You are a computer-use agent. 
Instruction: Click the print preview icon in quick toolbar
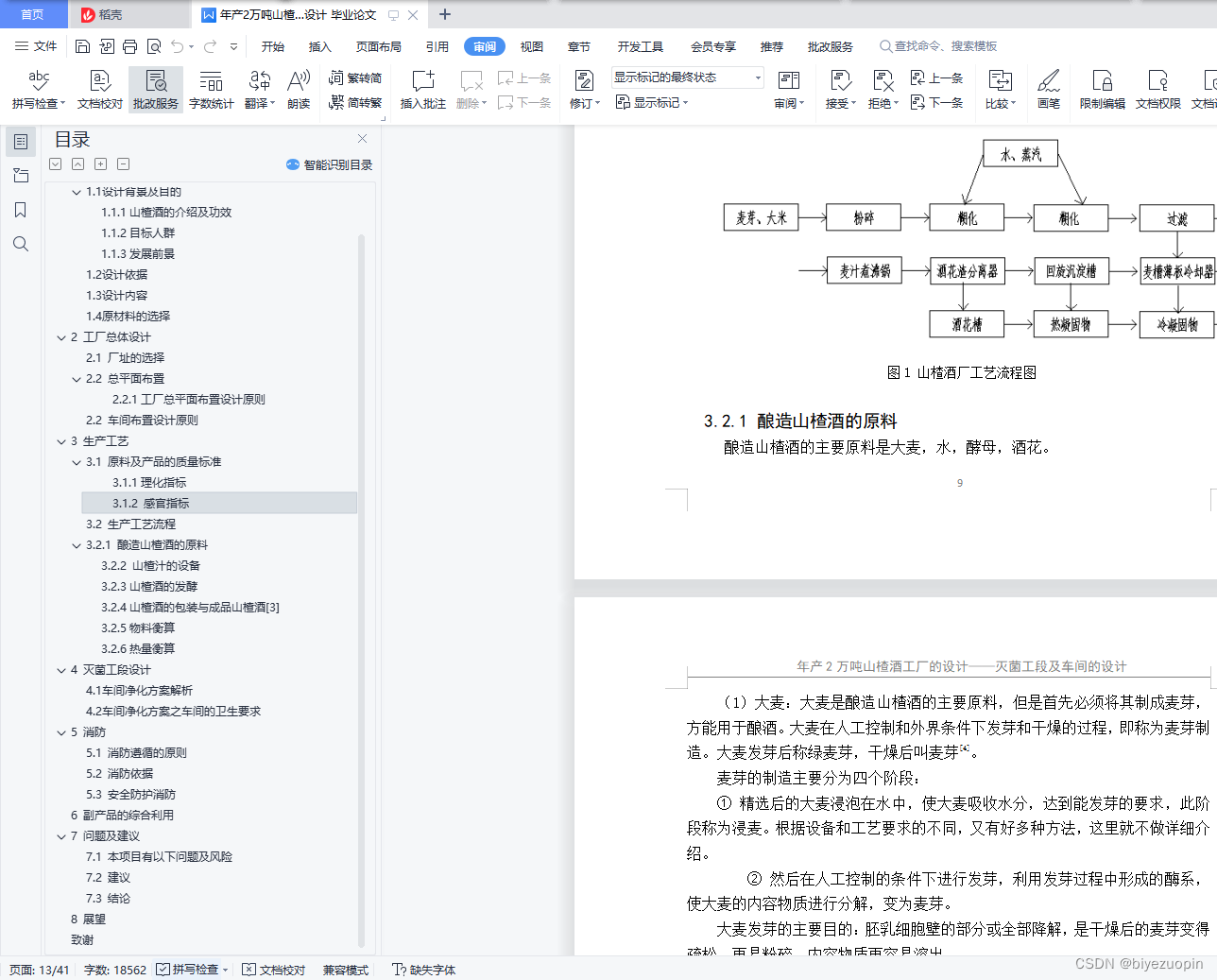tap(154, 46)
